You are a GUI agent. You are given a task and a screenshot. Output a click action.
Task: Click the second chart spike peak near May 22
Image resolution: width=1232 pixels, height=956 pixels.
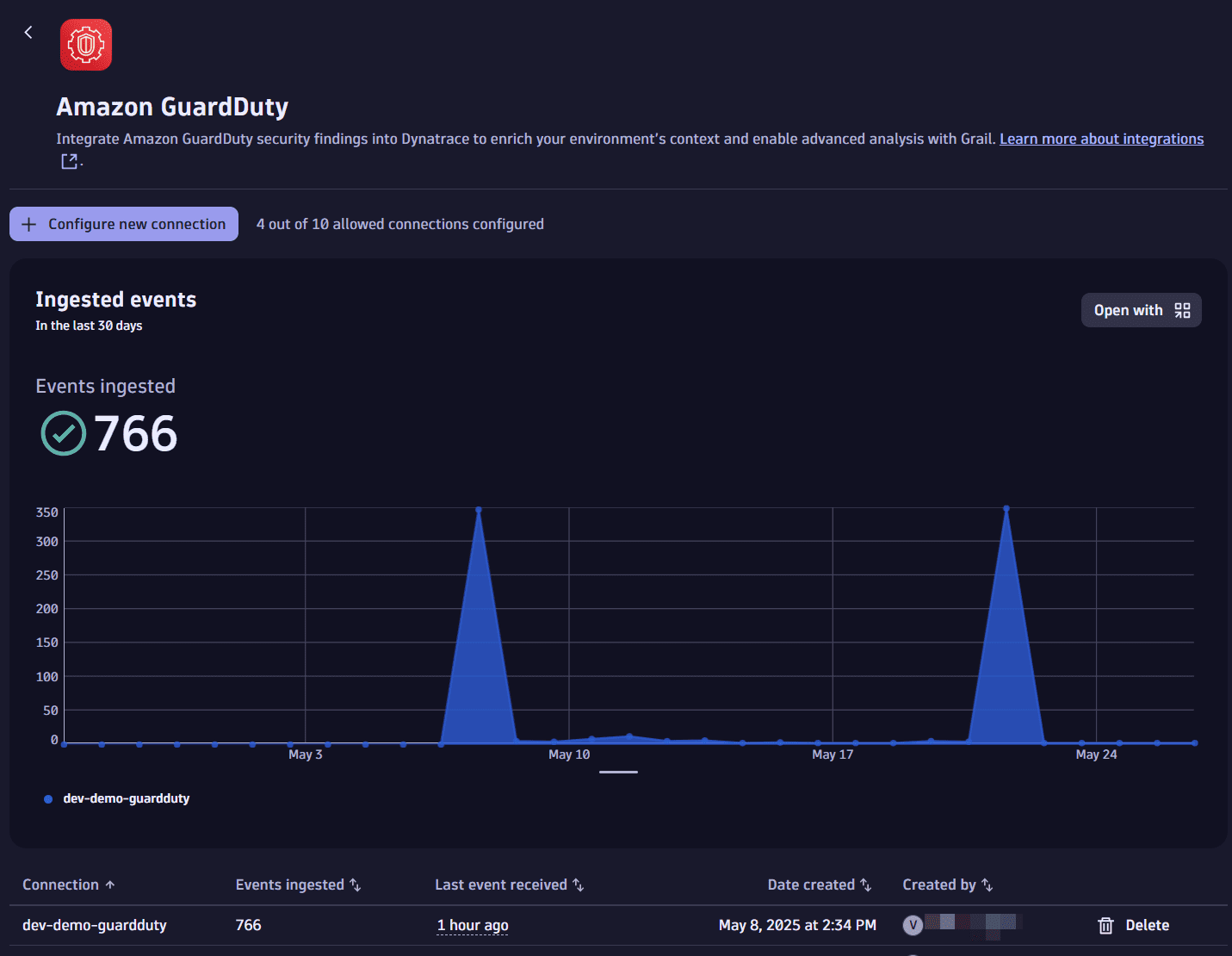pyautogui.click(x=1006, y=509)
